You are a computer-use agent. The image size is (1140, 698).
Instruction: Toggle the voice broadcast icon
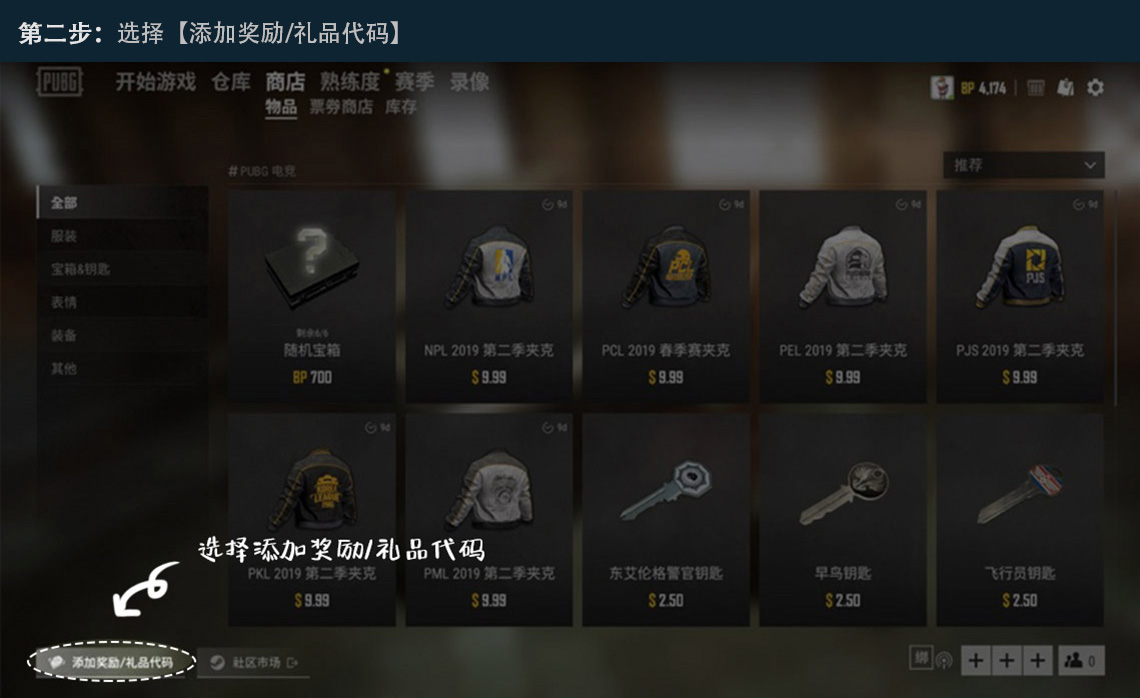tap(944, 660)
